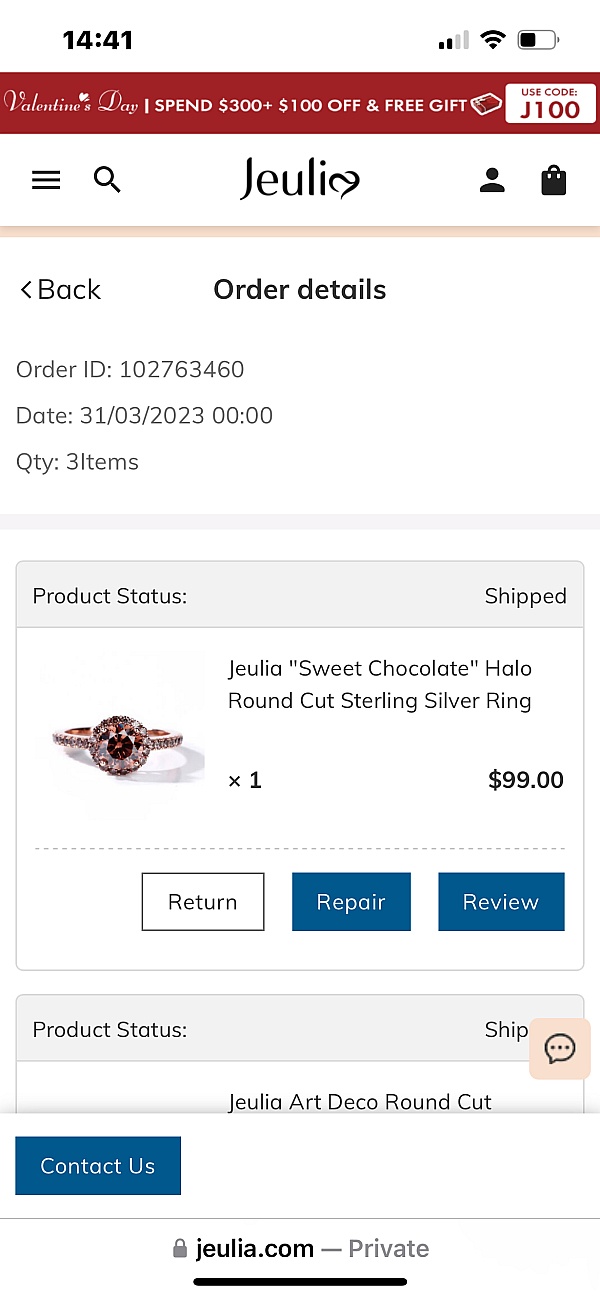Image resolution: width=600 pixels, height=1298 pixels.
Task: Open the shopping bag icon
Action: pos(553,180)
